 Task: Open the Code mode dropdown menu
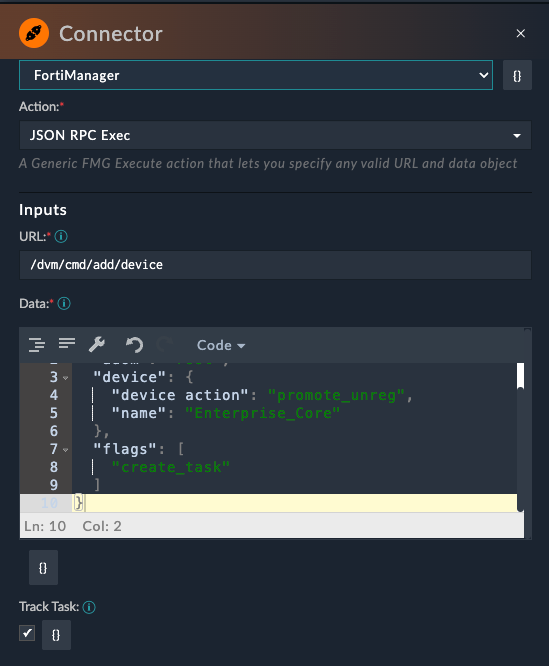tap(221, 345)
